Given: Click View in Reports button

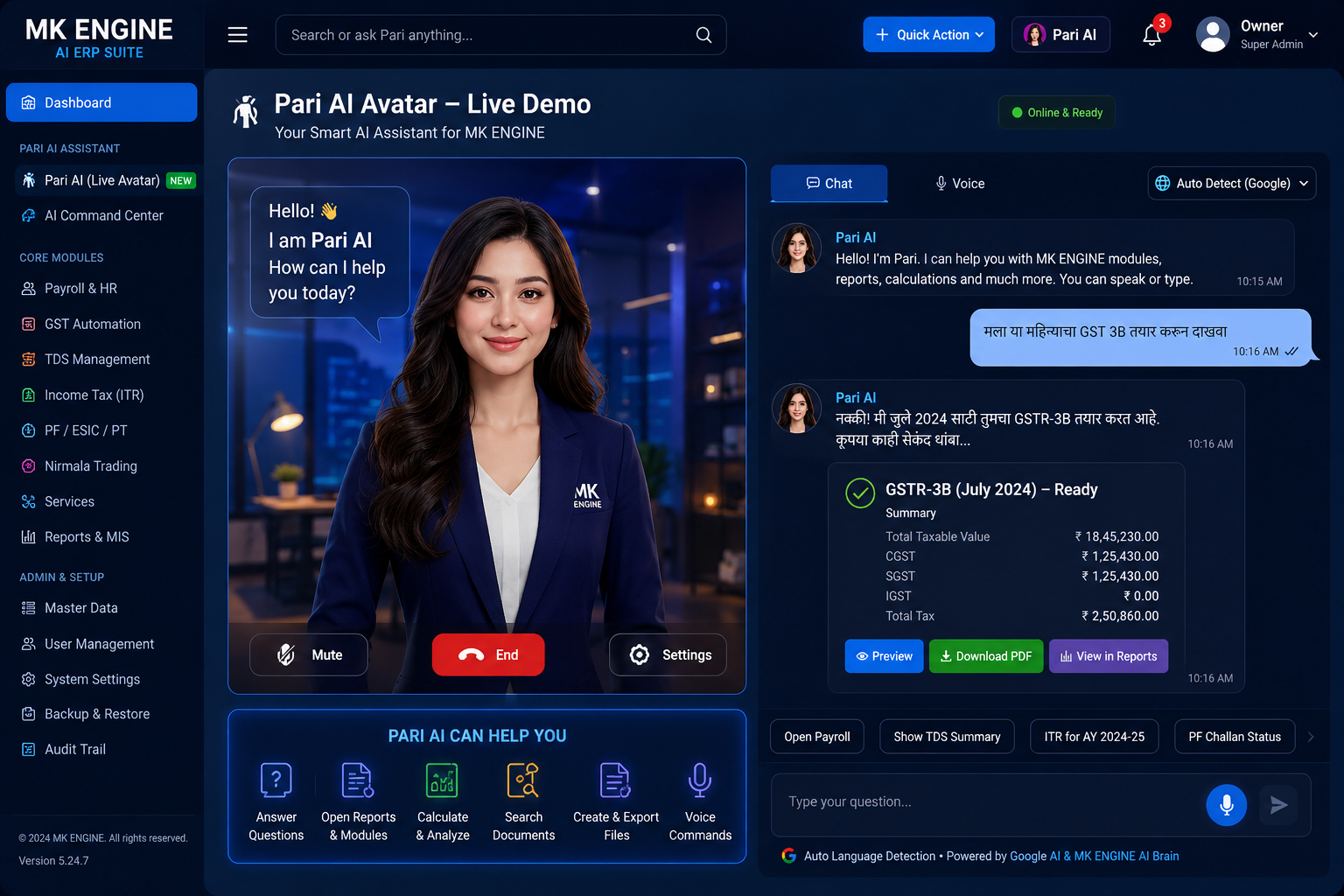Looking at the screenshot, I should tap(1109, 656).
